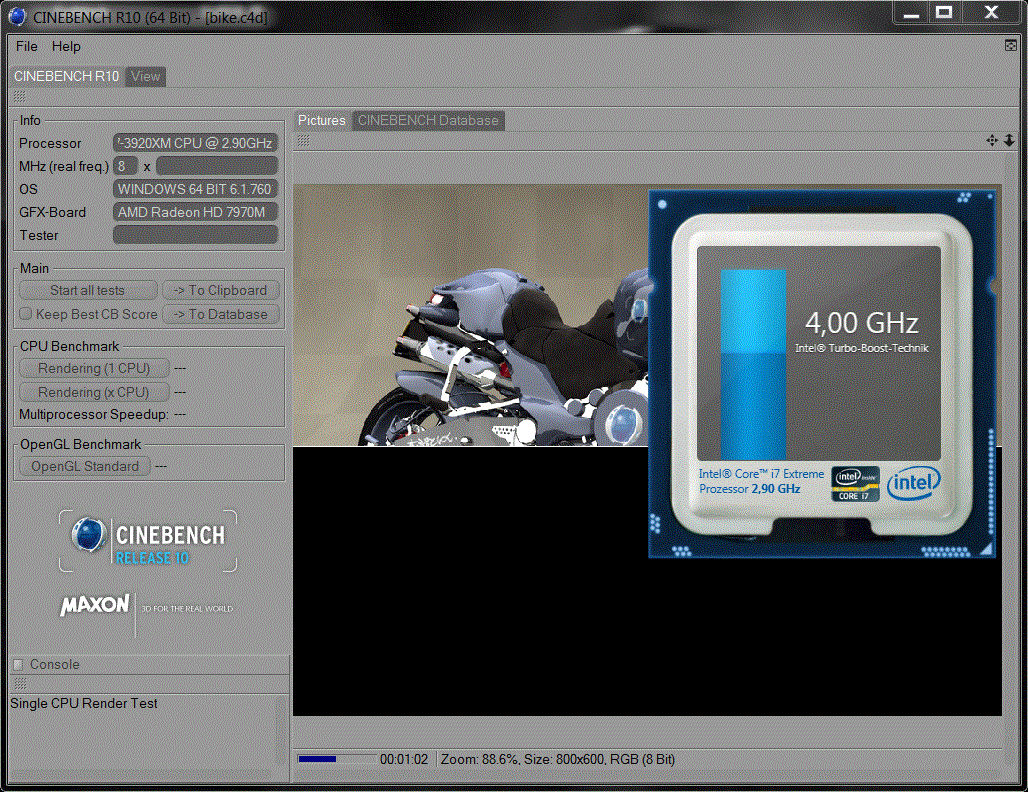Click the CINEBENCH Release 10 logo
This screenshot has width=1028, height=792.
coord(148,542)
